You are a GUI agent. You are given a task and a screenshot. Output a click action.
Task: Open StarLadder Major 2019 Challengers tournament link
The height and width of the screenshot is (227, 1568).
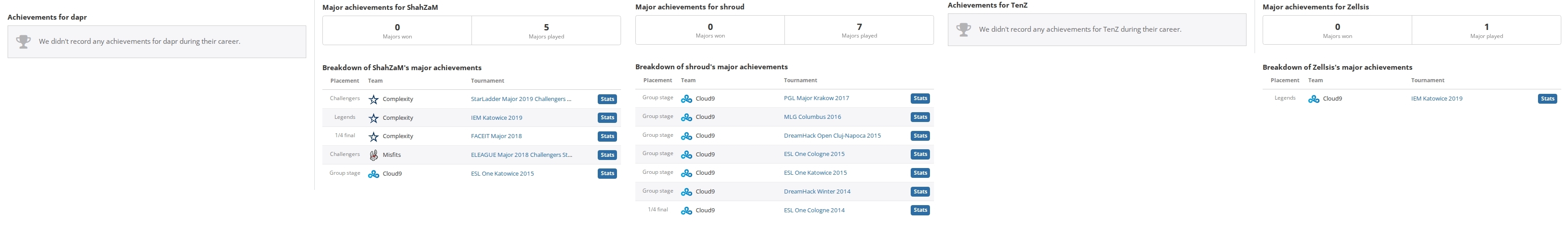[x=521, y=99]
